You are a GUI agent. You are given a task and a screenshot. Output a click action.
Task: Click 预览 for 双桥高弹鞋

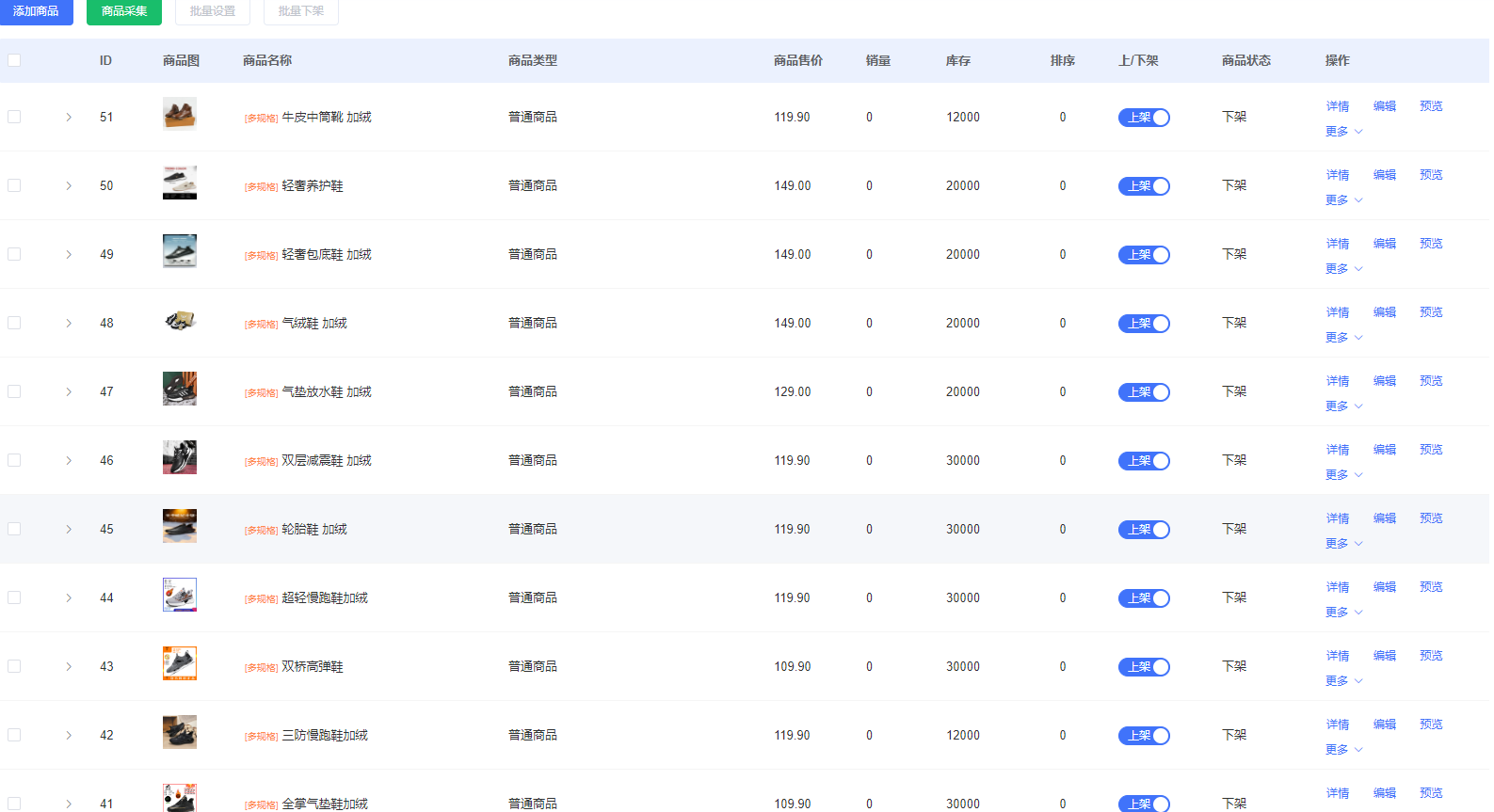[x=1431, y=656]
